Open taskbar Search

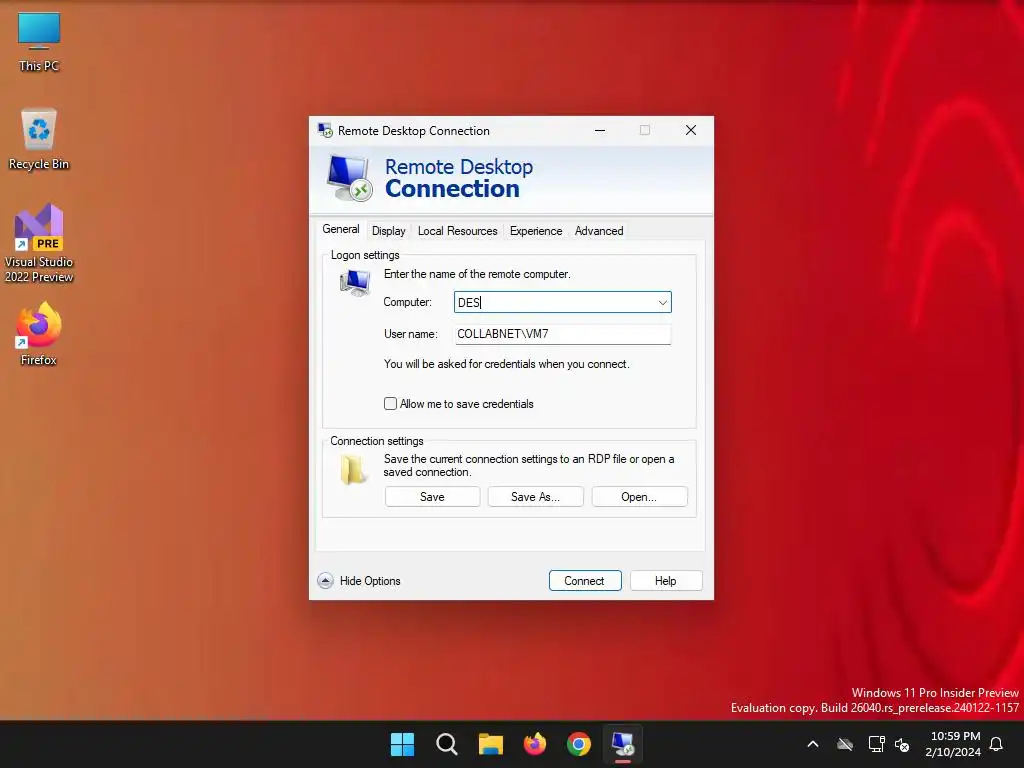447,744
